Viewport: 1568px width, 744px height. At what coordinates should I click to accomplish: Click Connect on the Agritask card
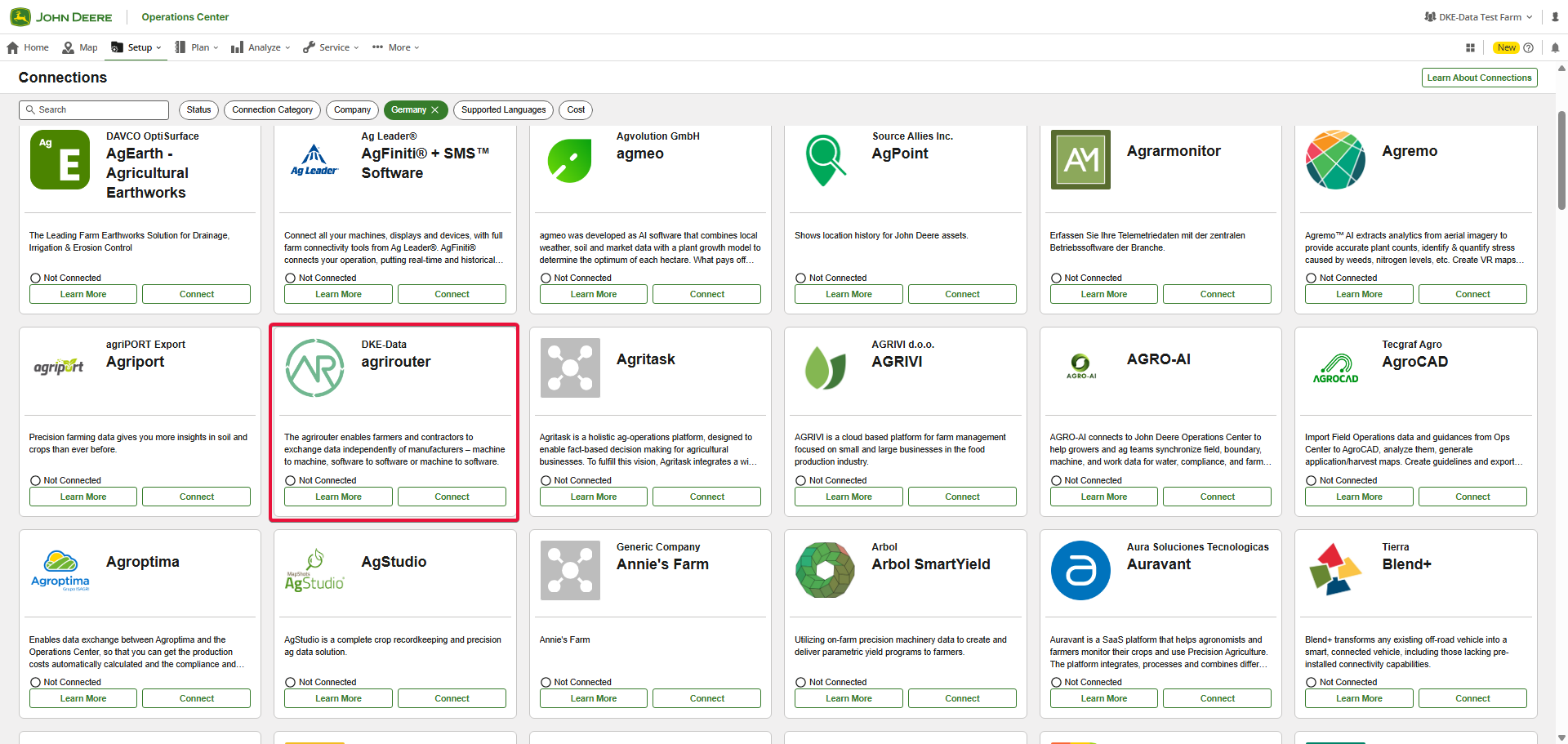706,497
